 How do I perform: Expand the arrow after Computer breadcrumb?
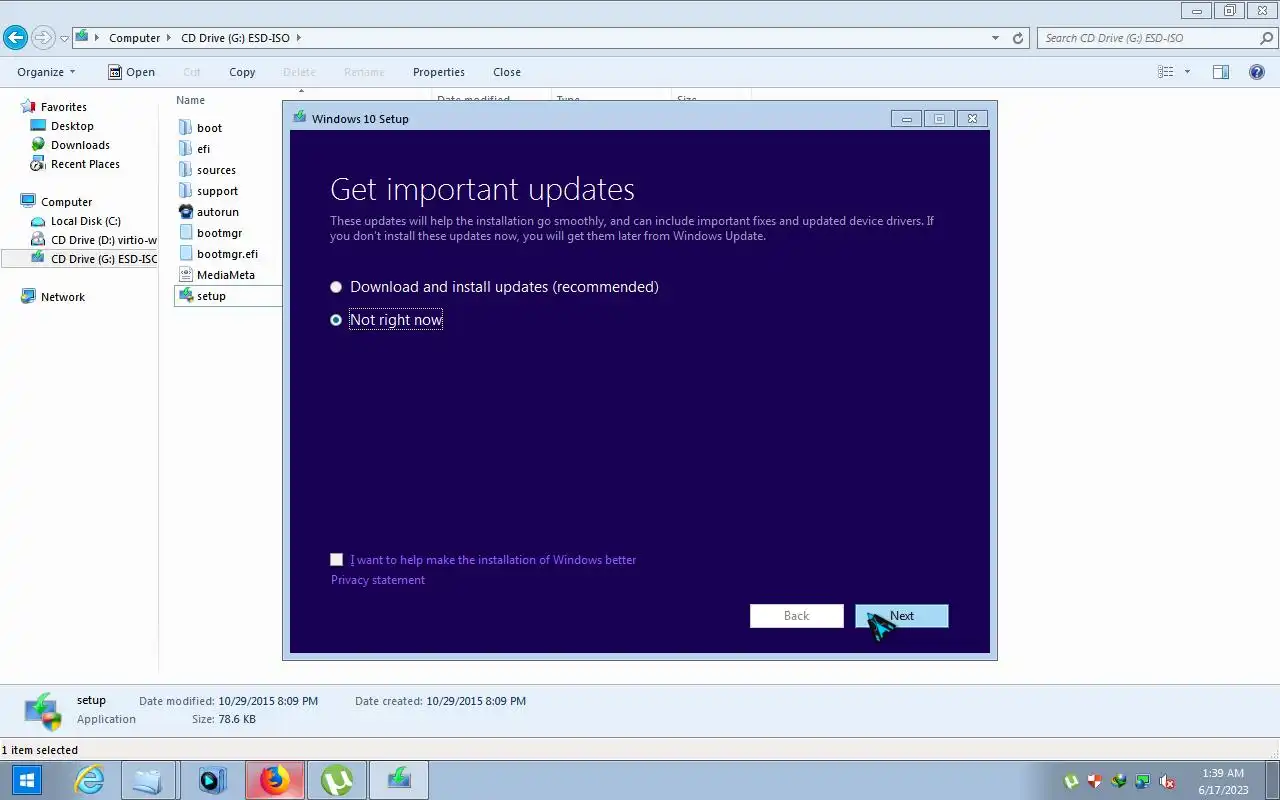(169, 38)
